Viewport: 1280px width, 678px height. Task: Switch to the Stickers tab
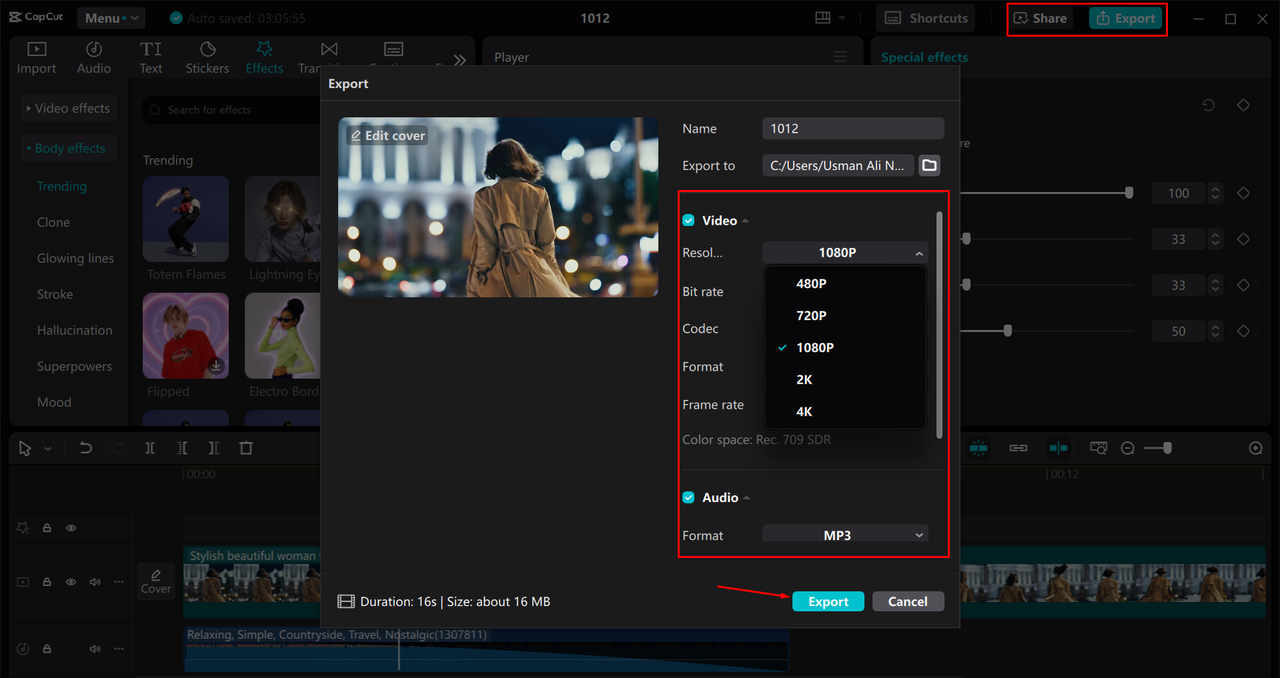pos(208,58)
